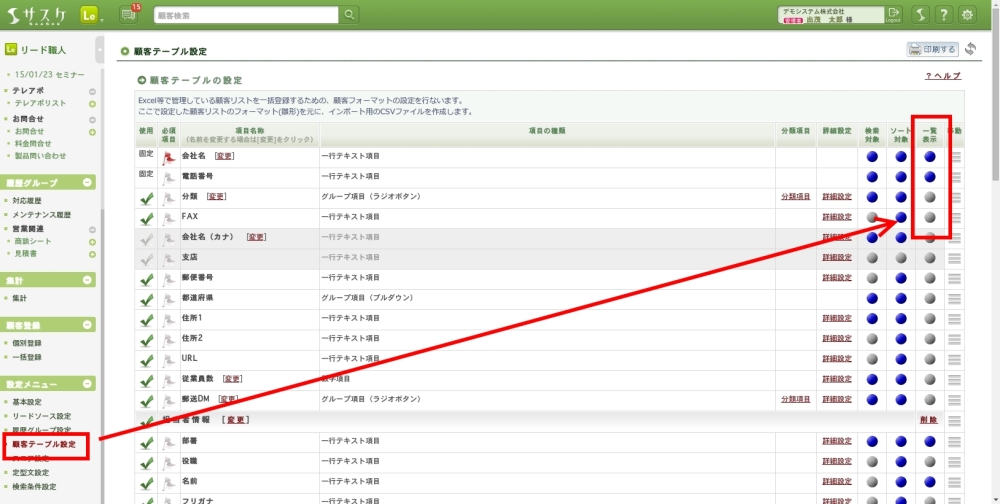This screenshot has height=504, width=1000.
Task: Open the gear settings icon in the header
Action: click(x=967, y=15)
